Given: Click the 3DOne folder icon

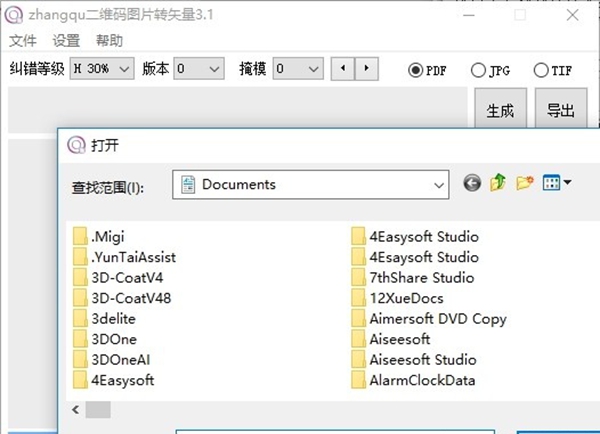Looking at the screenshot, I should 80,339.
